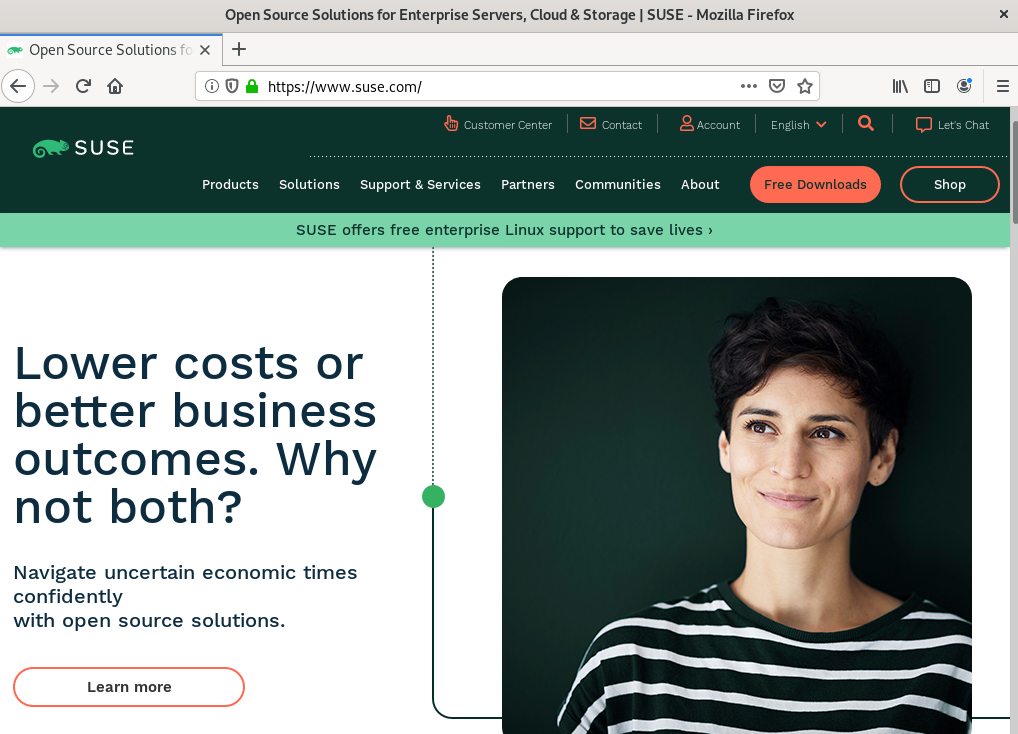Open the Firefox hamburger menu
The width and height of the screenshot is (1018, 734).
click(1002, 86)
